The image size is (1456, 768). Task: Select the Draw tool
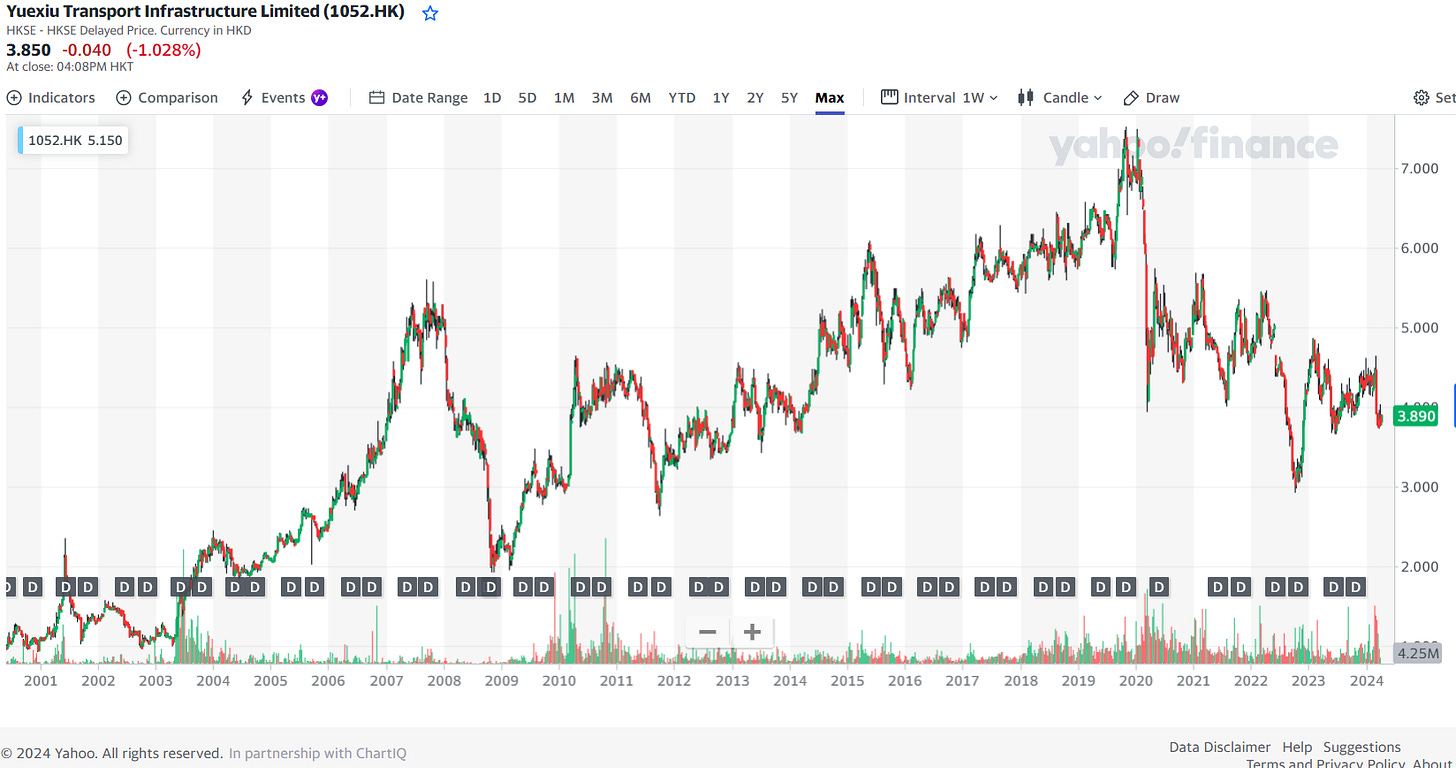pos(1151,97)
